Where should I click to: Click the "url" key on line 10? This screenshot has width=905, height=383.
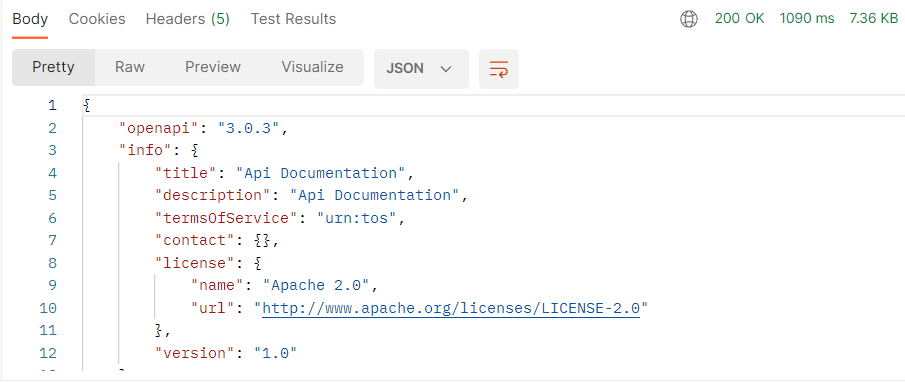tap(213, 309)
